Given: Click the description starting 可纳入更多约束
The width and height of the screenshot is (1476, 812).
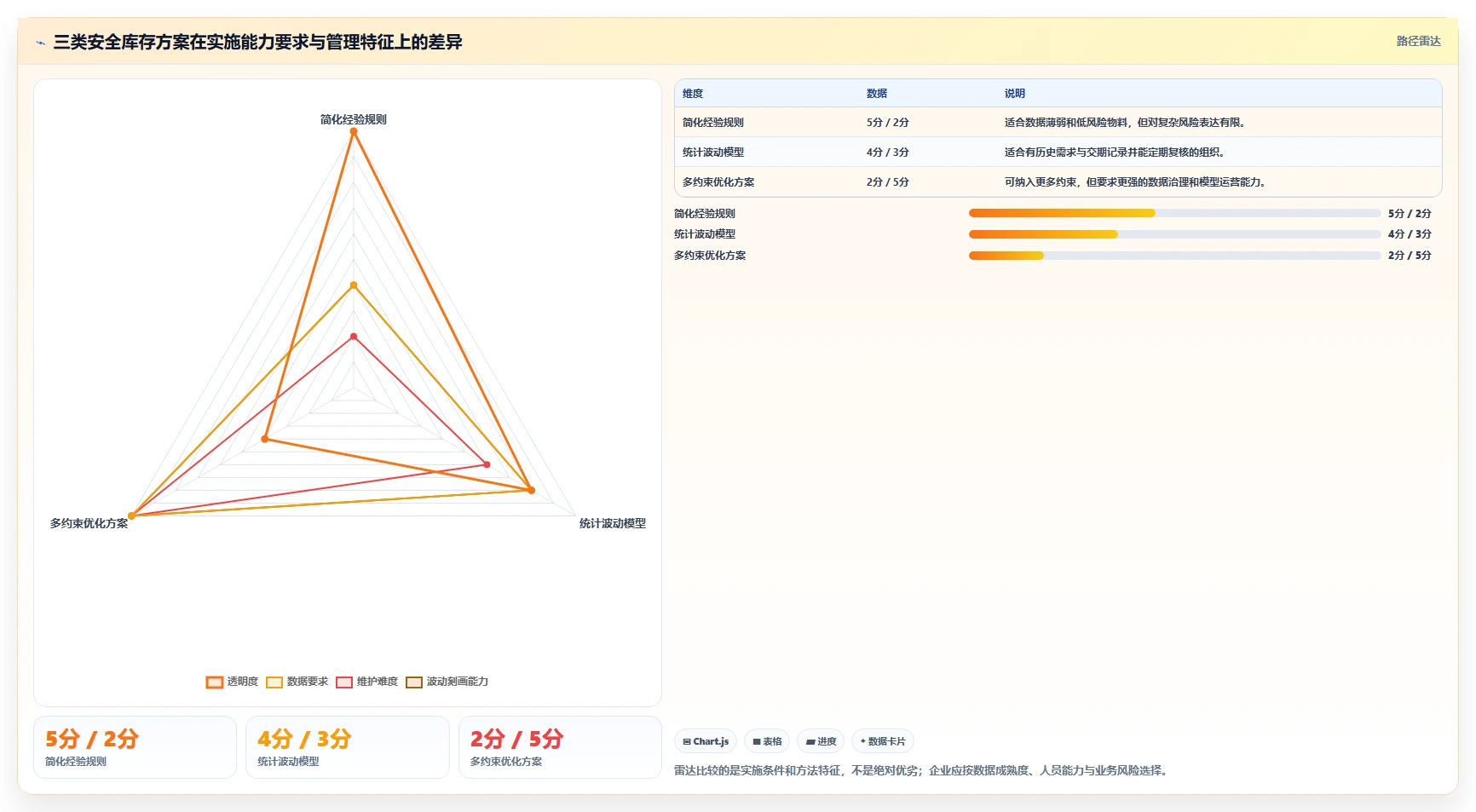Looking at the screenshot, I should coord(1138,182).
